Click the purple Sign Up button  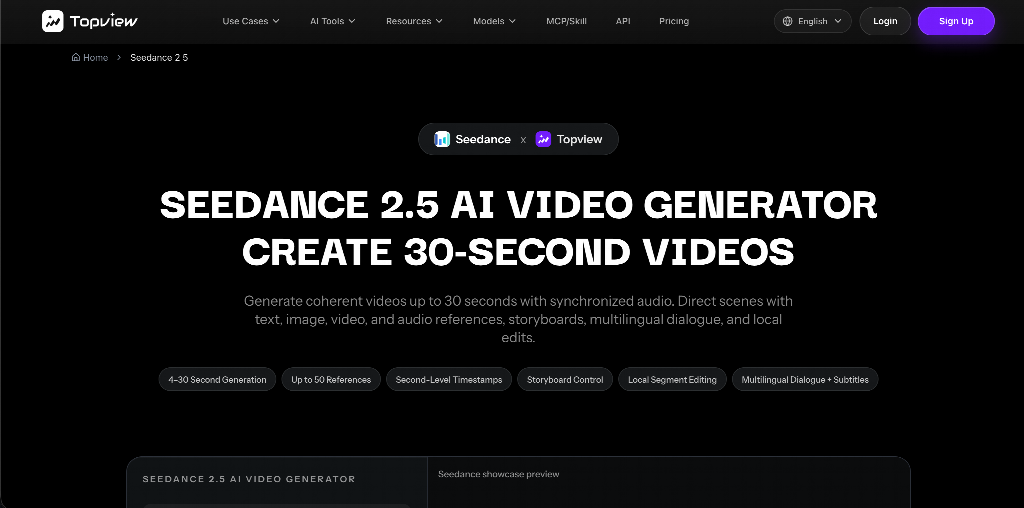956,21
